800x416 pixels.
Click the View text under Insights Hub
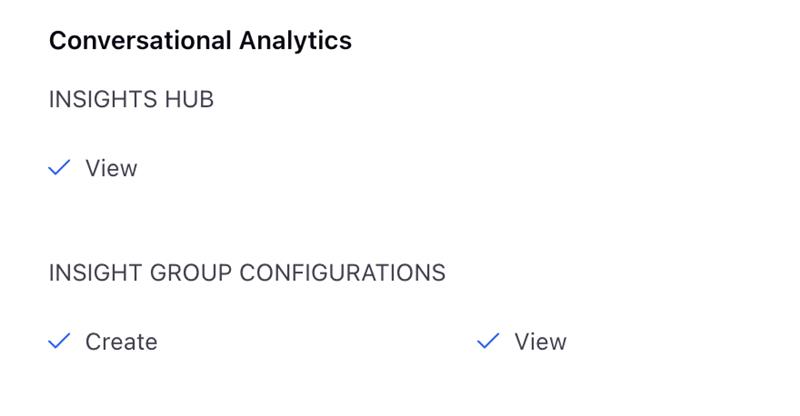click(111, 168)
